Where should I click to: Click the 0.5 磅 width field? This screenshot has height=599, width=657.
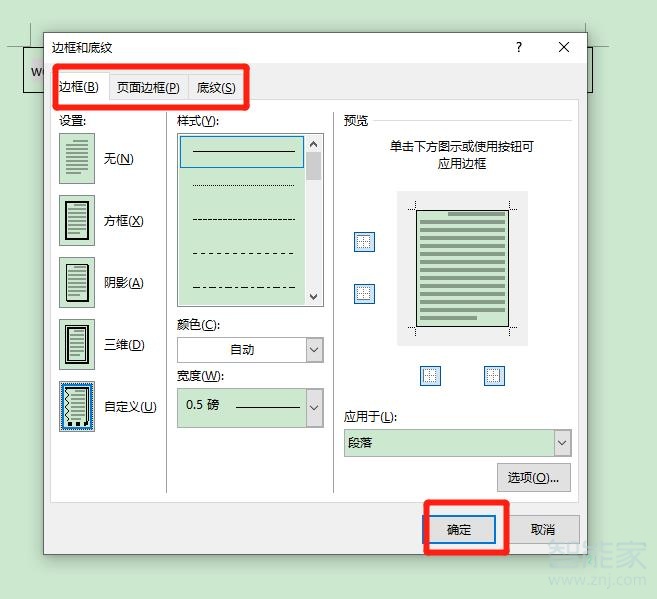click(242, 408)
